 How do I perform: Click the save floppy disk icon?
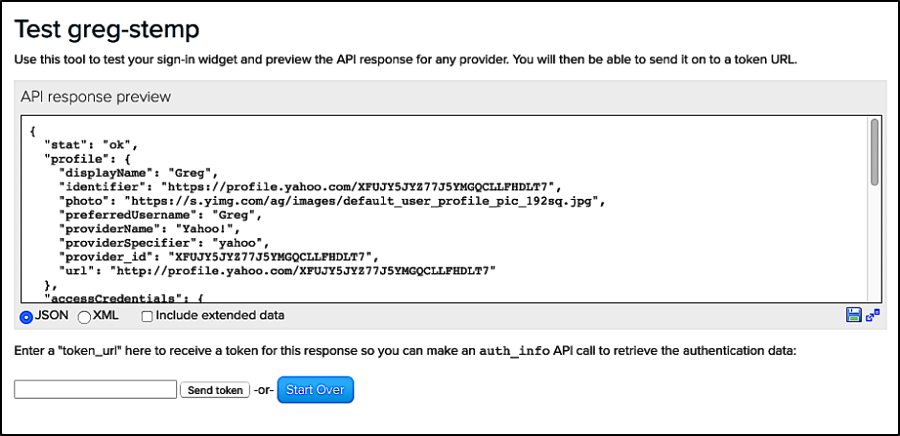coord(853,315)
